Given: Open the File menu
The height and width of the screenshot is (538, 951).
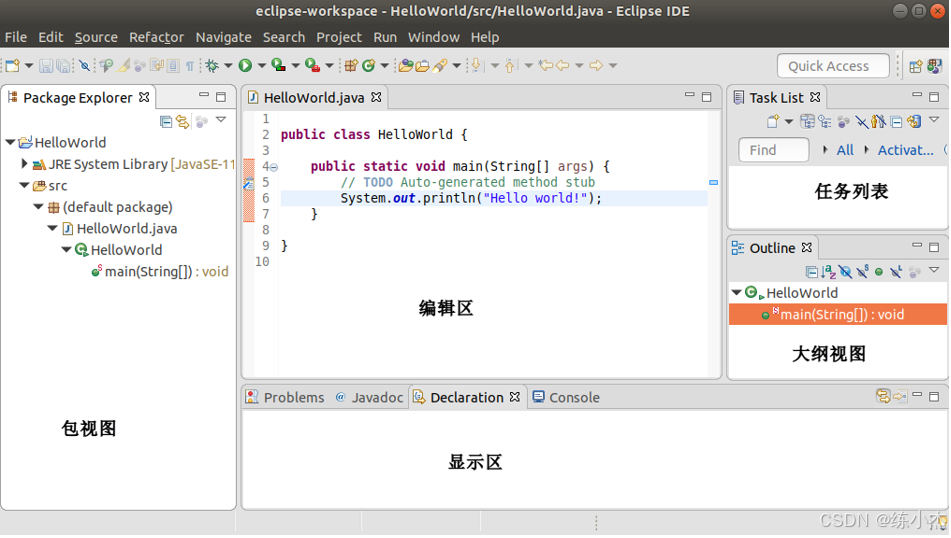Looking at the screenshot, I should pos(16,38).
